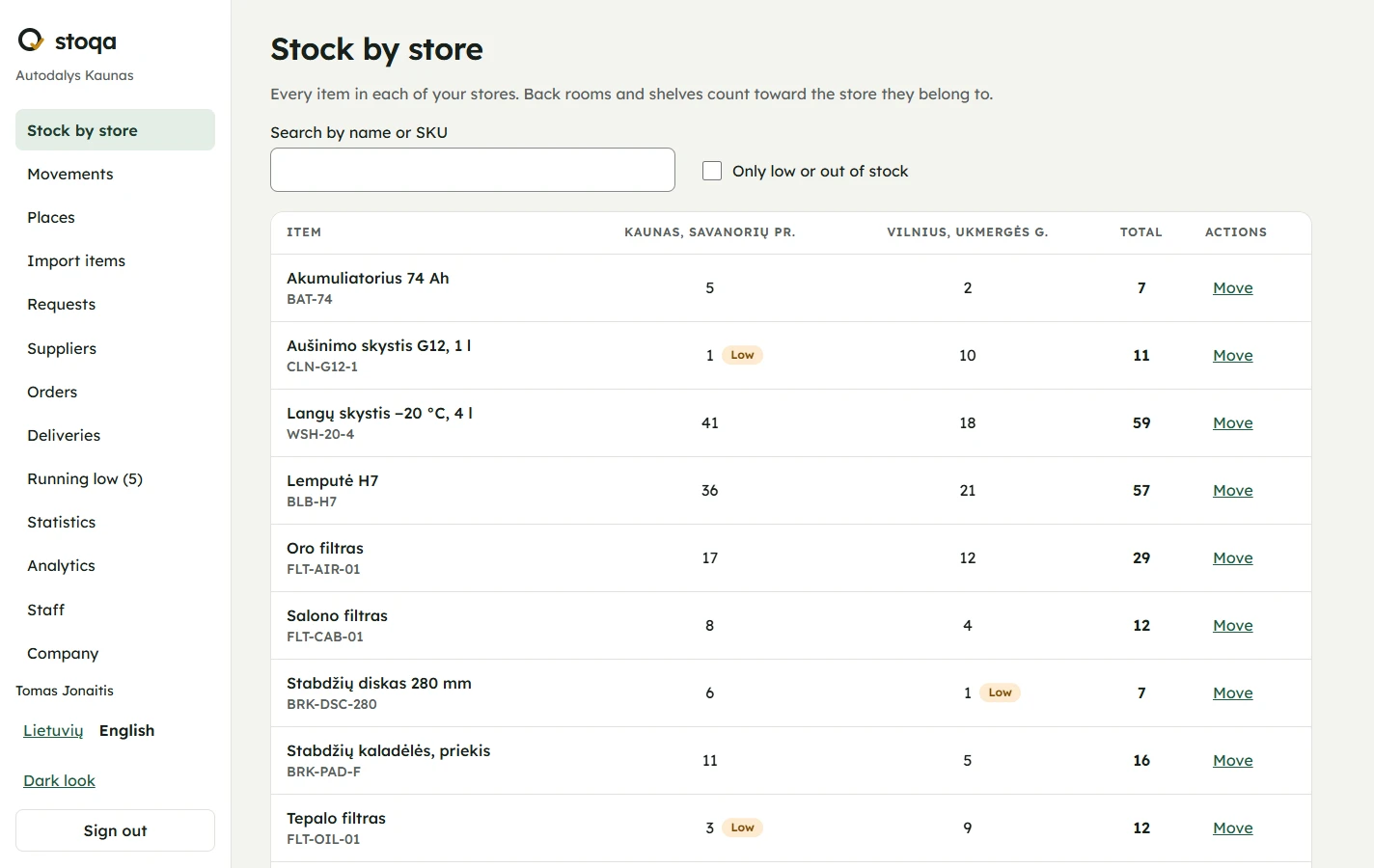Focus the Search by name or SKU field
This screenshot has width=1374, height=868.
coord(472,170)
